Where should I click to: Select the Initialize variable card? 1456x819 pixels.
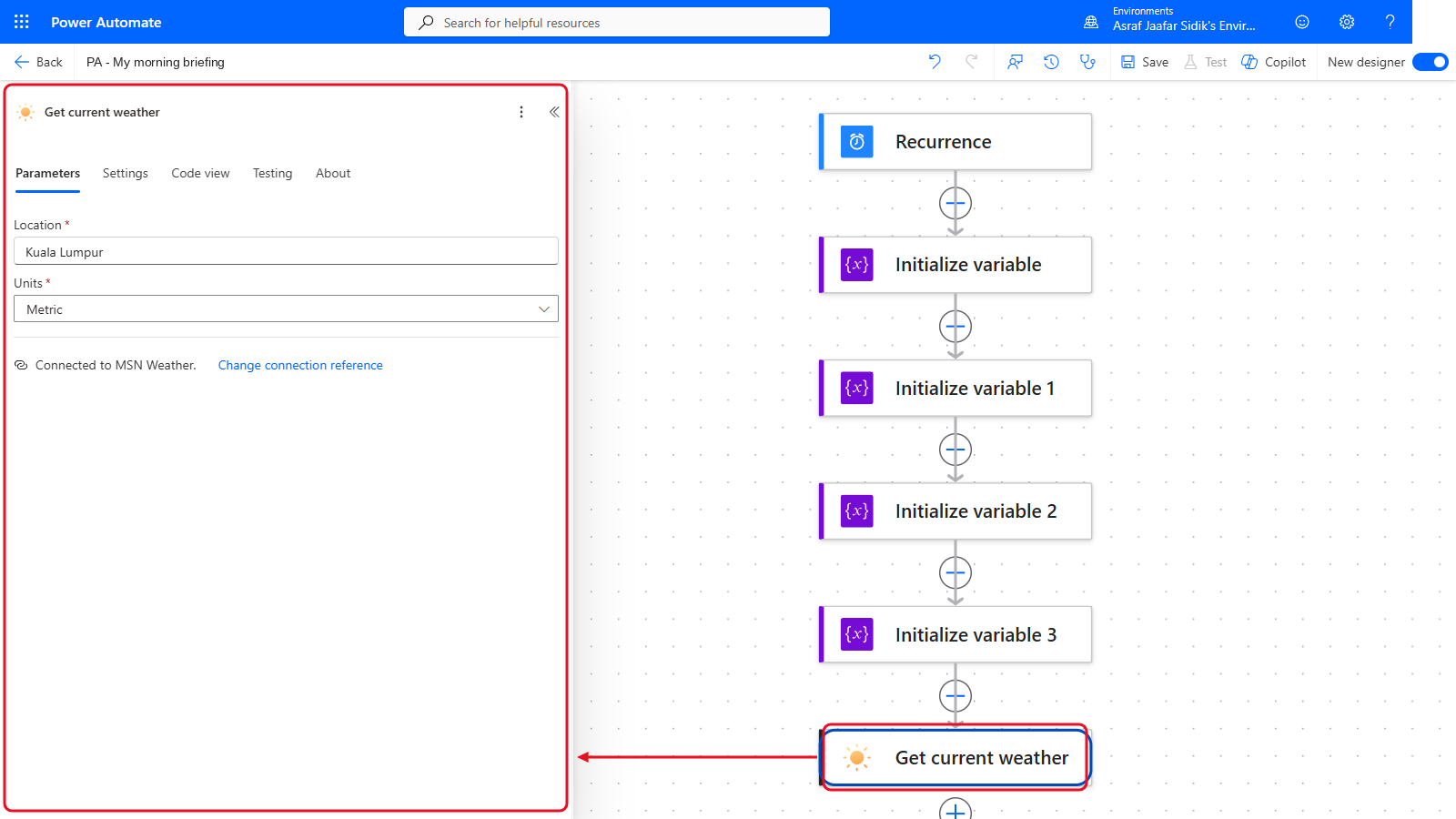(x=955, y=265)
